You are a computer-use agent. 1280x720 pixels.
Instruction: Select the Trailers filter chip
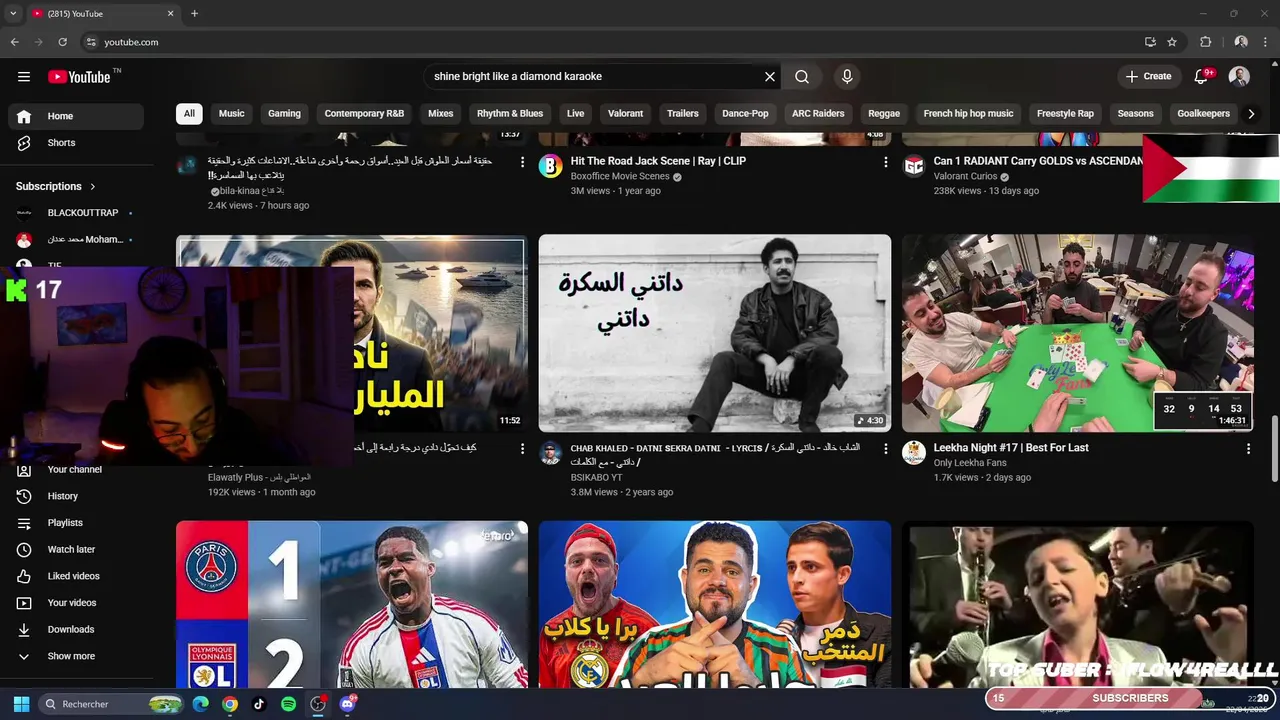point(683,113)
